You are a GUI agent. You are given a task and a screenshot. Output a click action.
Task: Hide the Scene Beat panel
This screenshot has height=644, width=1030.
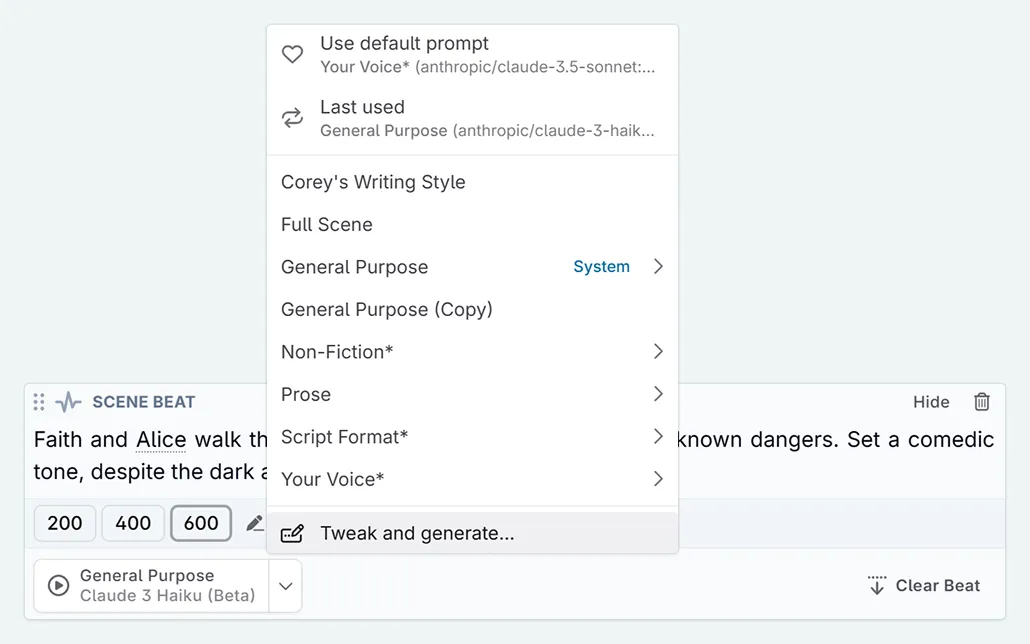coord(931,401)
